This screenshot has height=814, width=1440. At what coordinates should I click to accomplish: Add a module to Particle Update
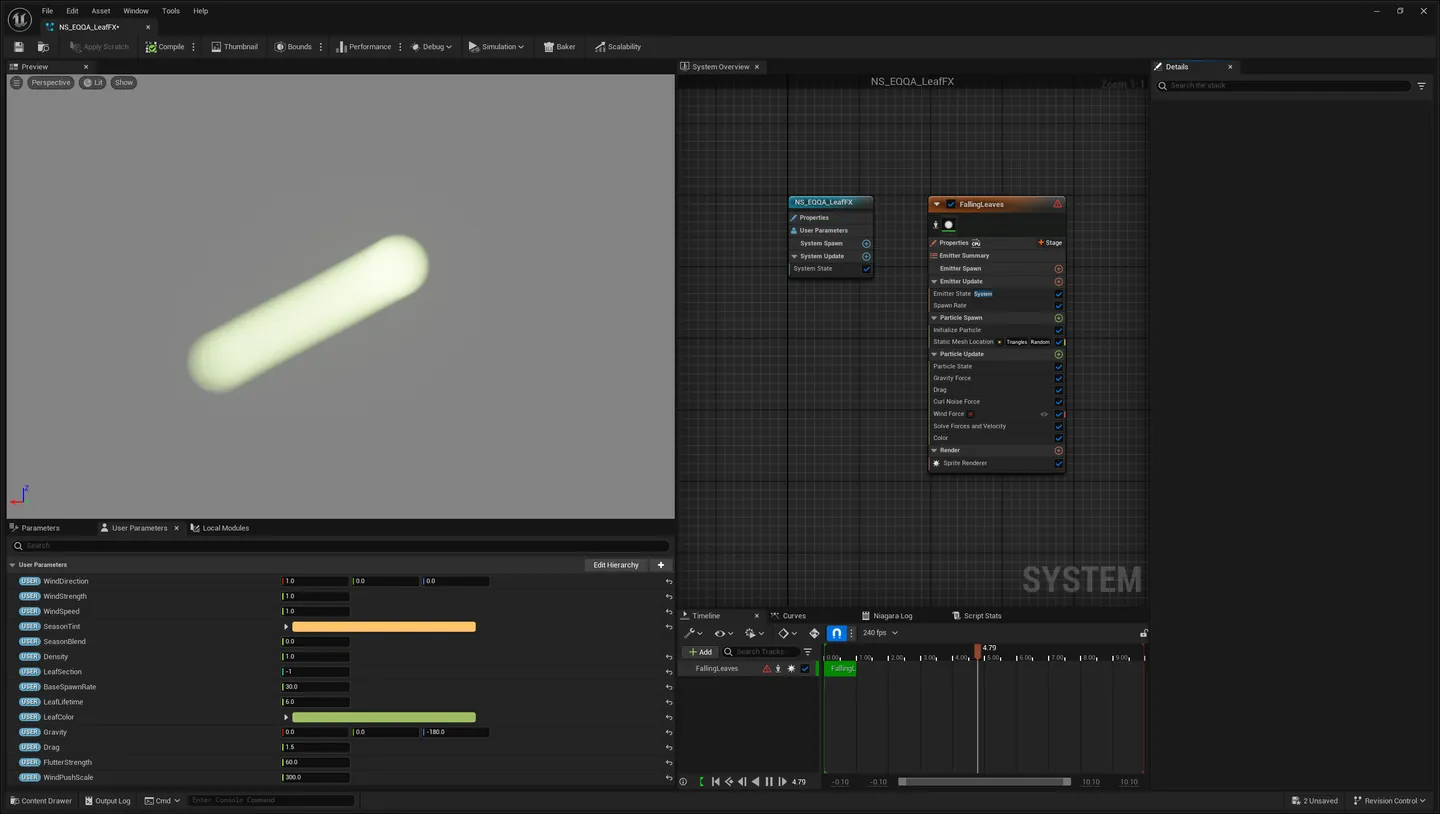pyautogui.click(x=1059, y=354)
